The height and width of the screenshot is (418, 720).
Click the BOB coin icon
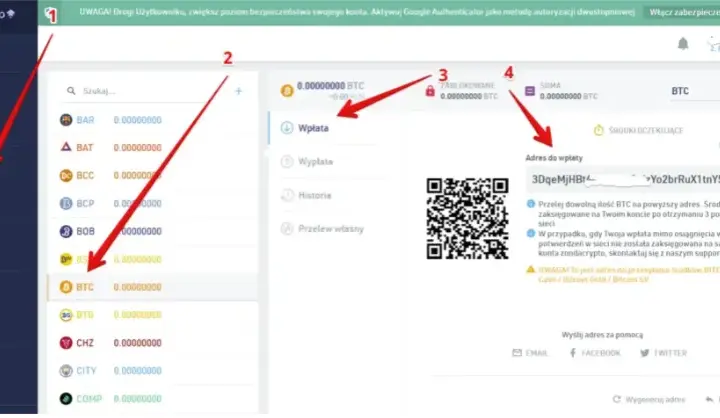click(x=66, y=231)
